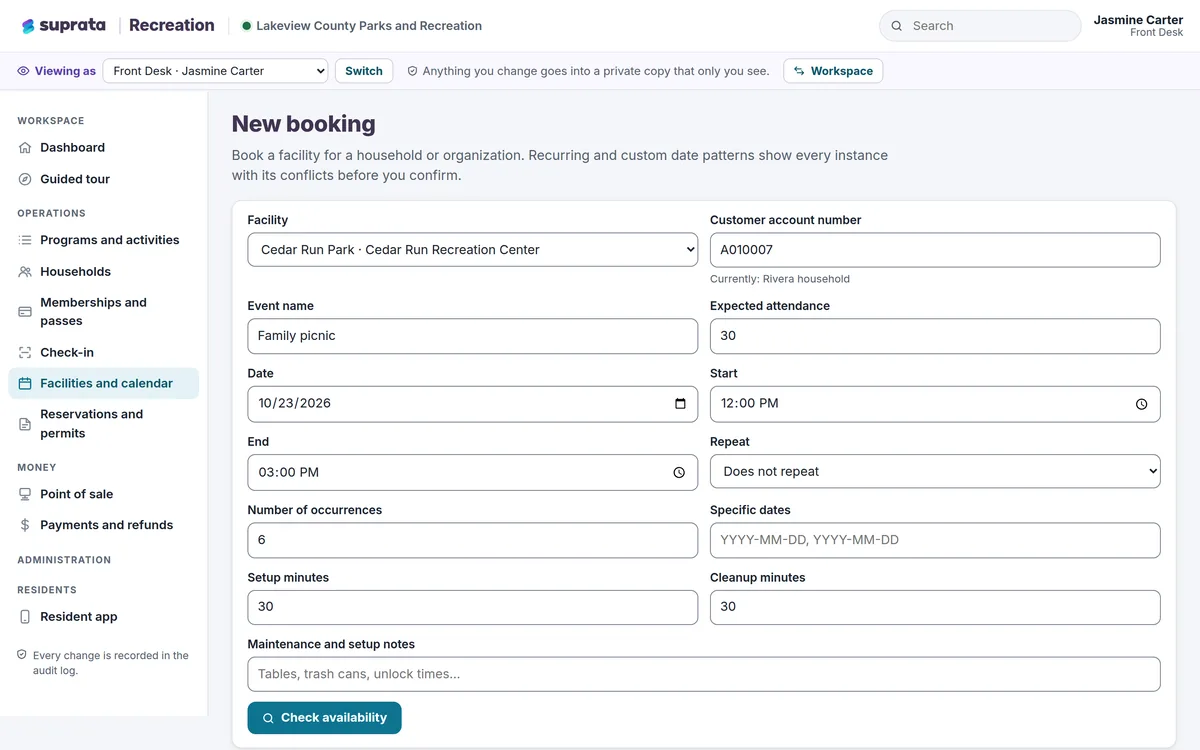1200x750 pixels.
Task: Click the Customer account number field
Action: click(935, 250)
